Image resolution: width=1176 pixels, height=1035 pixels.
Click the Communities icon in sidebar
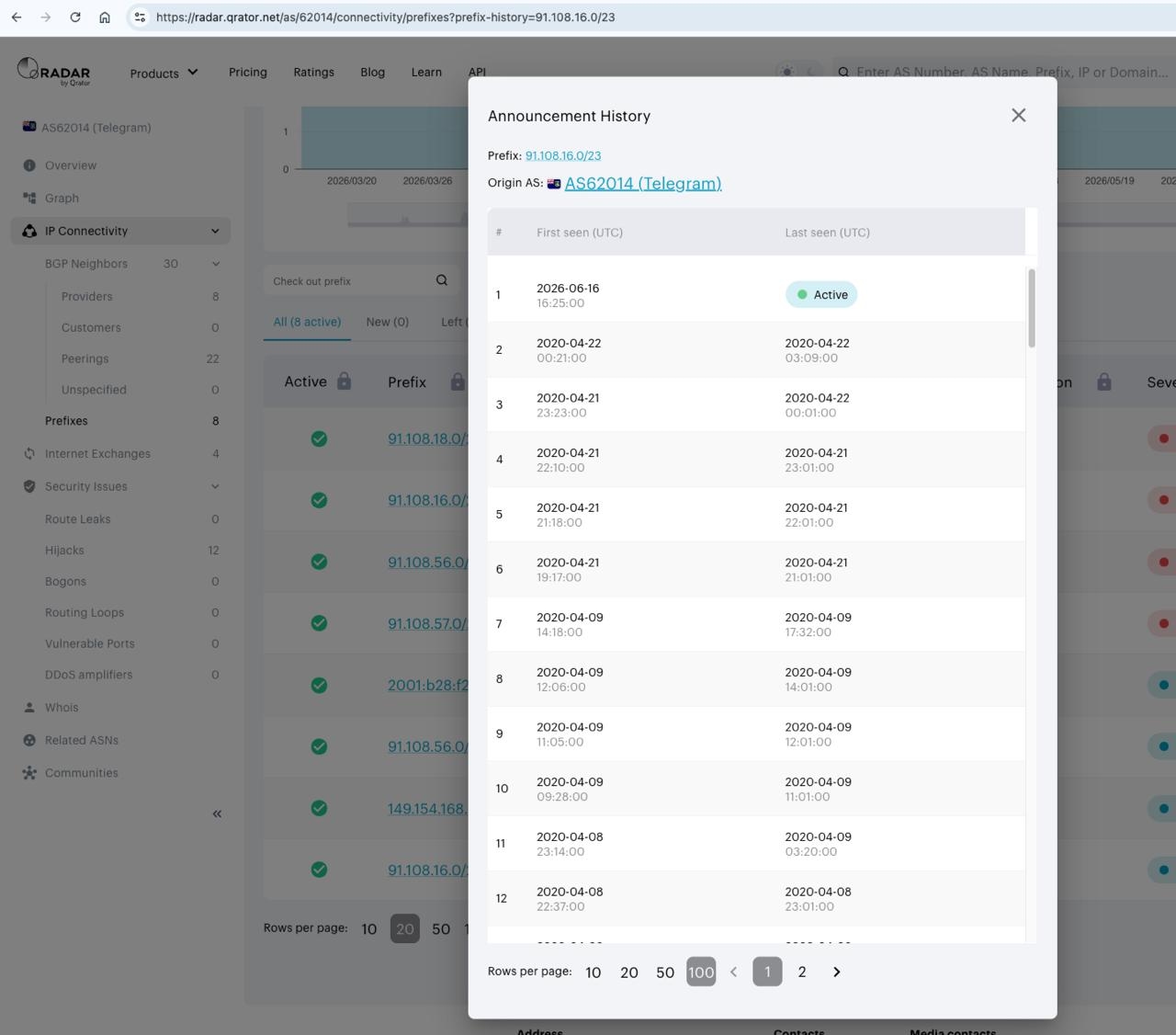coord(29,773)
